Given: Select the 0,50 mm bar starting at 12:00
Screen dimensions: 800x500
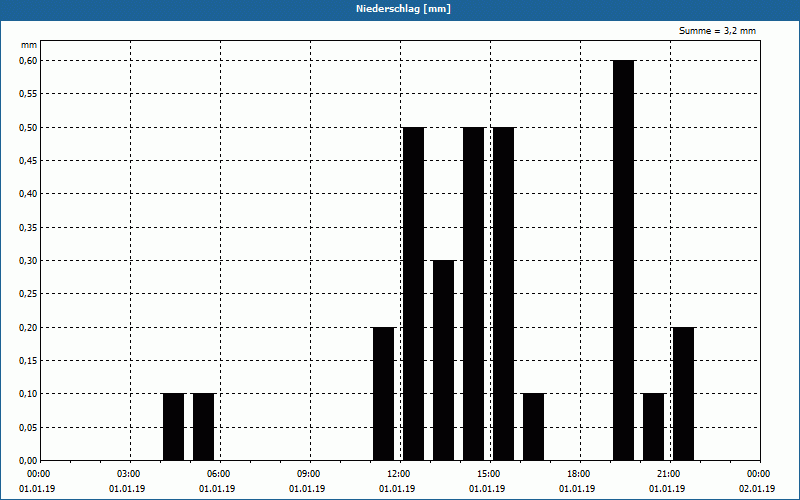Looking at the screenshot, I should click(413, 294).
